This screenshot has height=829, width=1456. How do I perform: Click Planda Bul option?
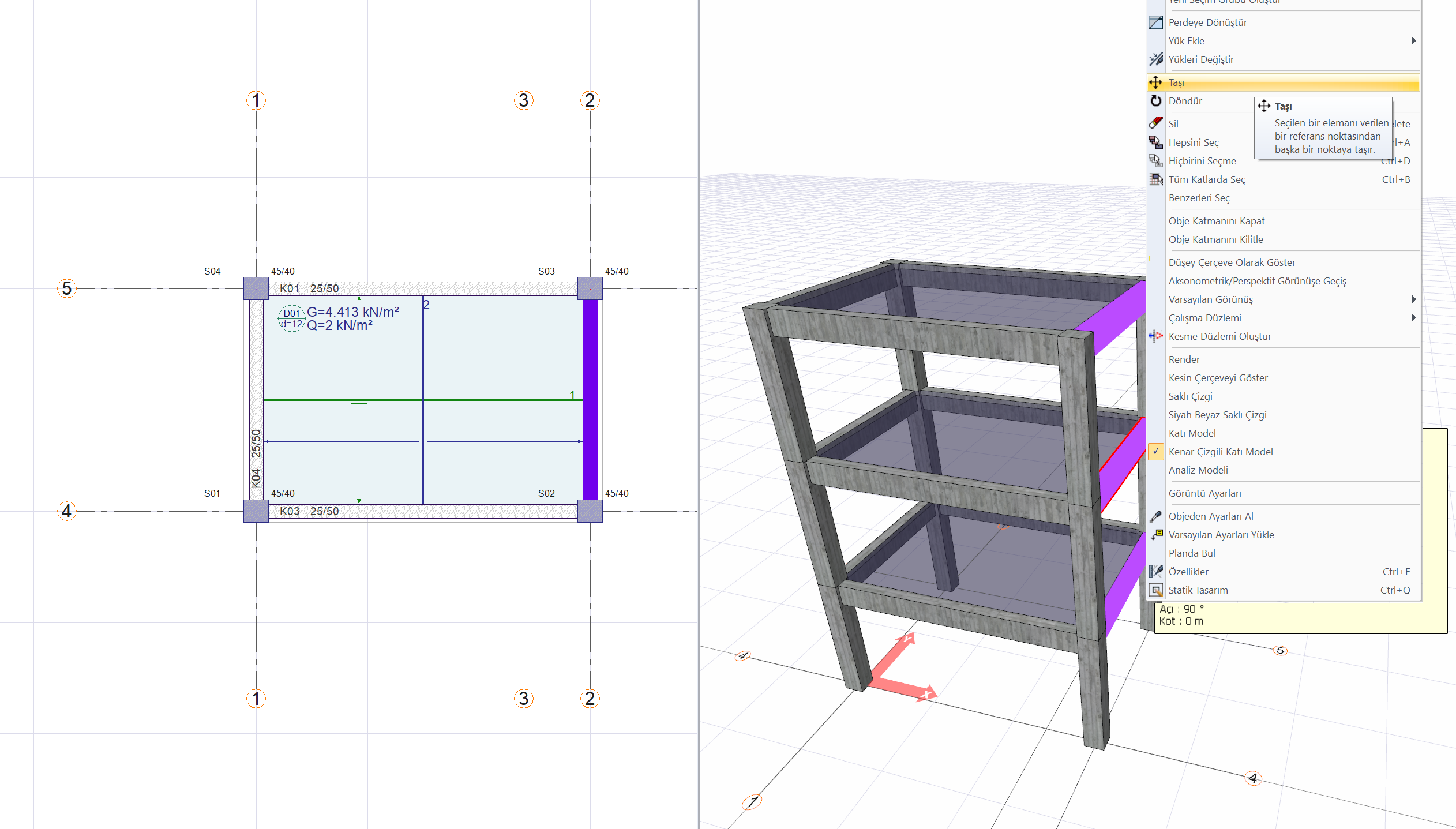[1191, 553]
